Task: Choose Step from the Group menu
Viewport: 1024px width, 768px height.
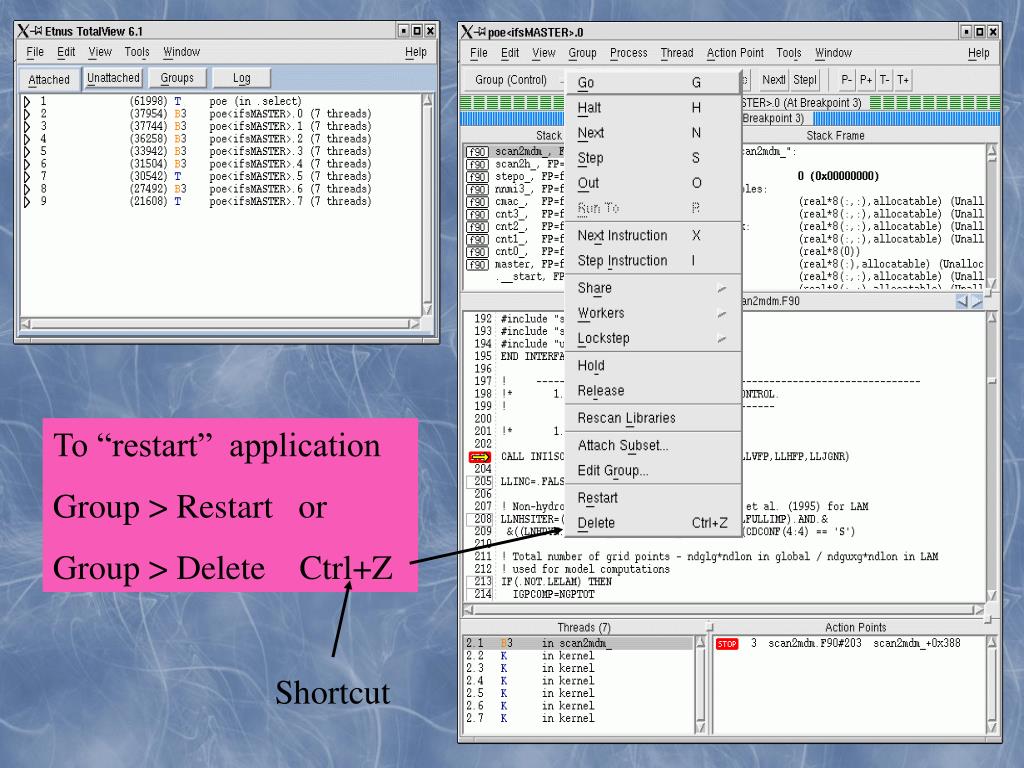Action: pos(652,158)
